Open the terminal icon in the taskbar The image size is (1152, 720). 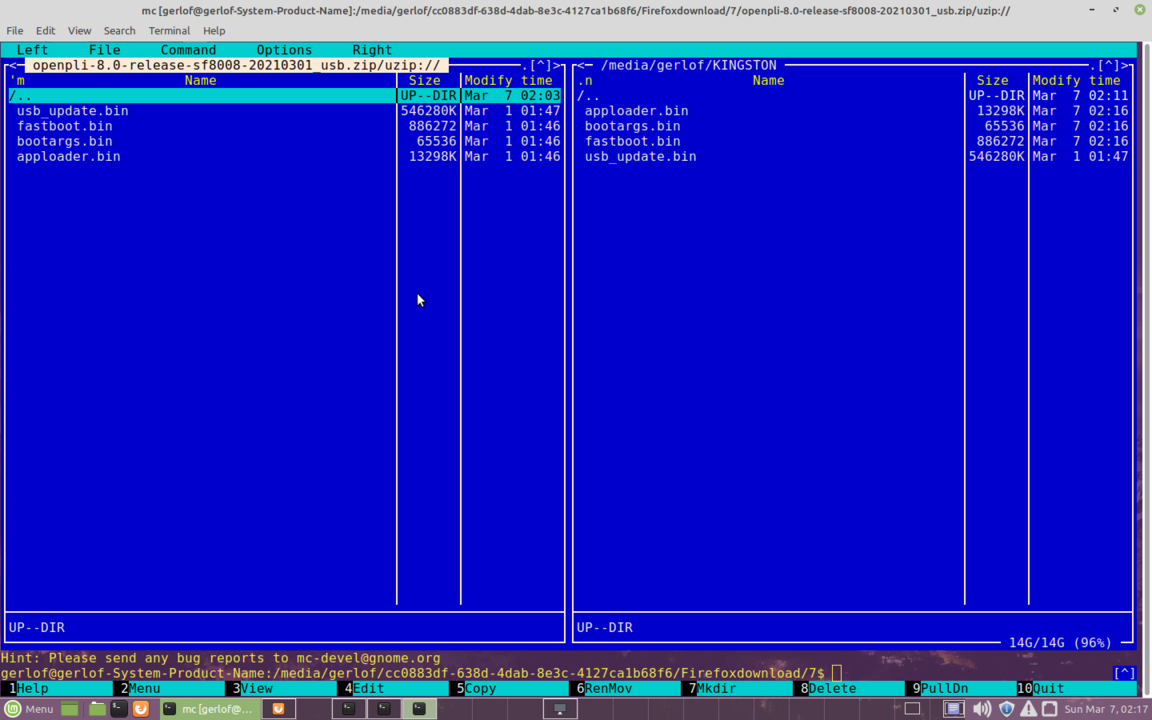(117, 709)
